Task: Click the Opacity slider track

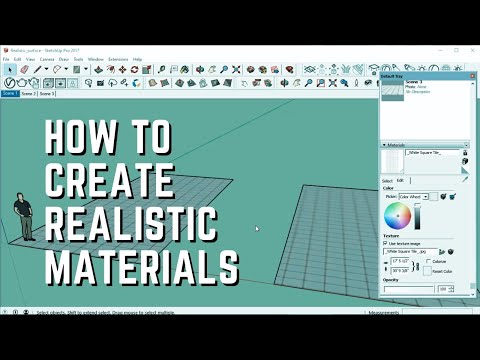Action: 409,289
